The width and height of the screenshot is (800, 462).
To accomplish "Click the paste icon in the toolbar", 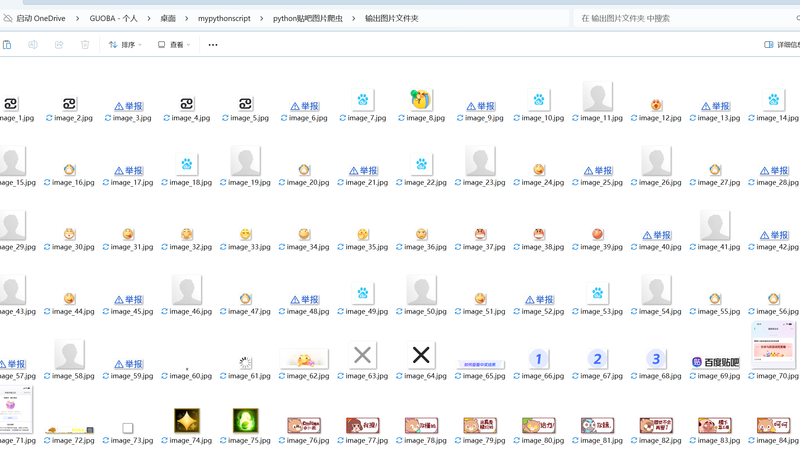I will tap(7, 45).
